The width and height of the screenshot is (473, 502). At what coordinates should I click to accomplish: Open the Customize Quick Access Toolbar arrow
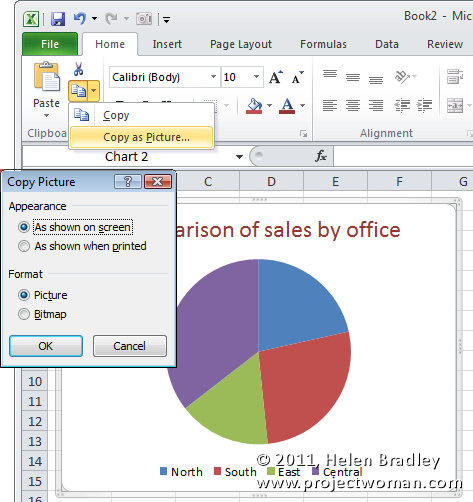pos(166,20)
